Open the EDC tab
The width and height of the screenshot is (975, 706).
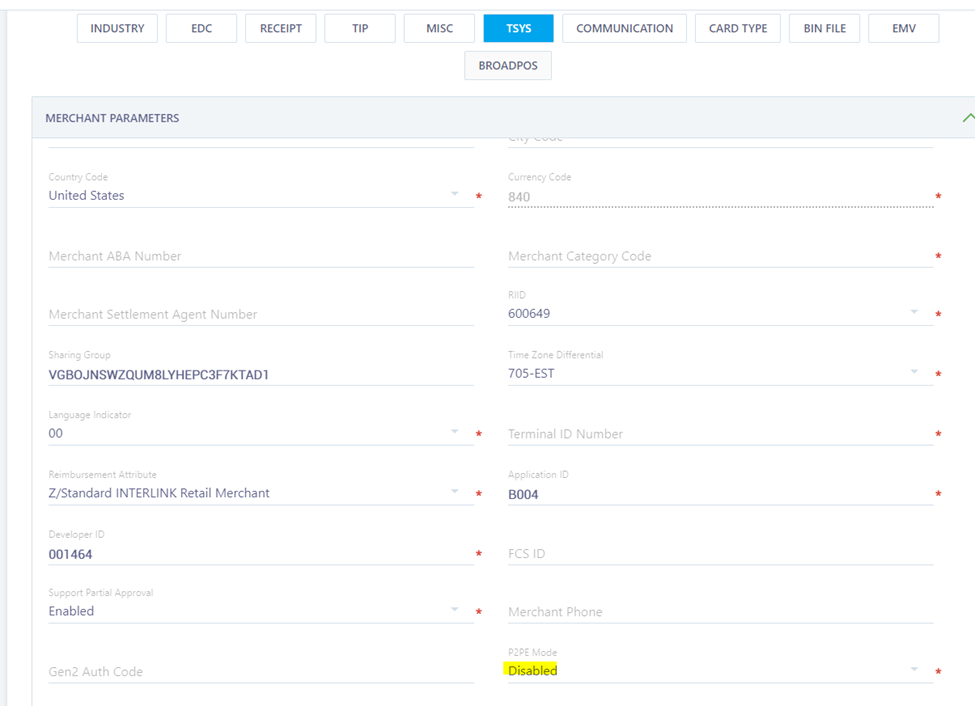(x=201, y=29)
